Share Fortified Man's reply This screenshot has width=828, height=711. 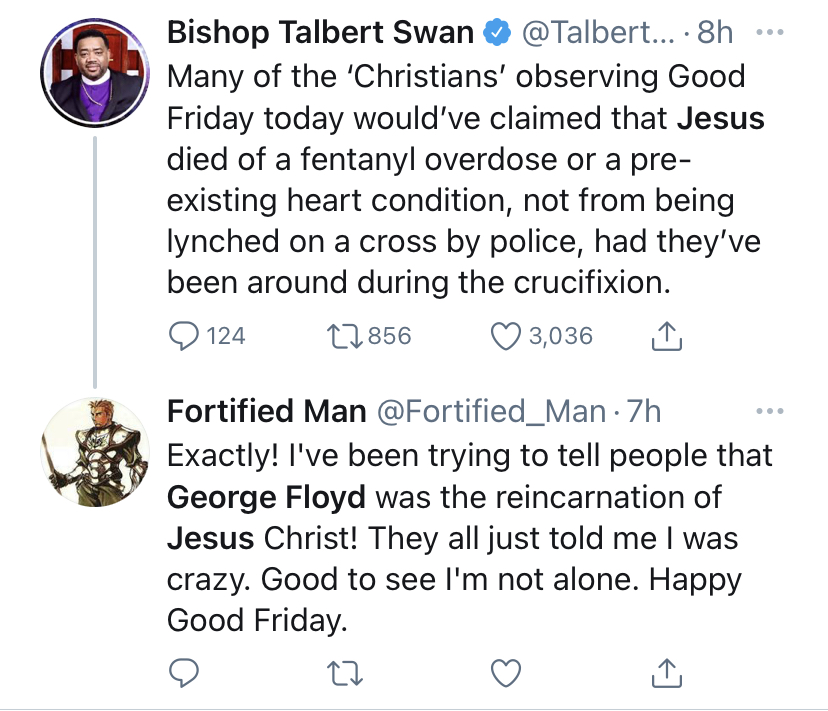(666, 672)
